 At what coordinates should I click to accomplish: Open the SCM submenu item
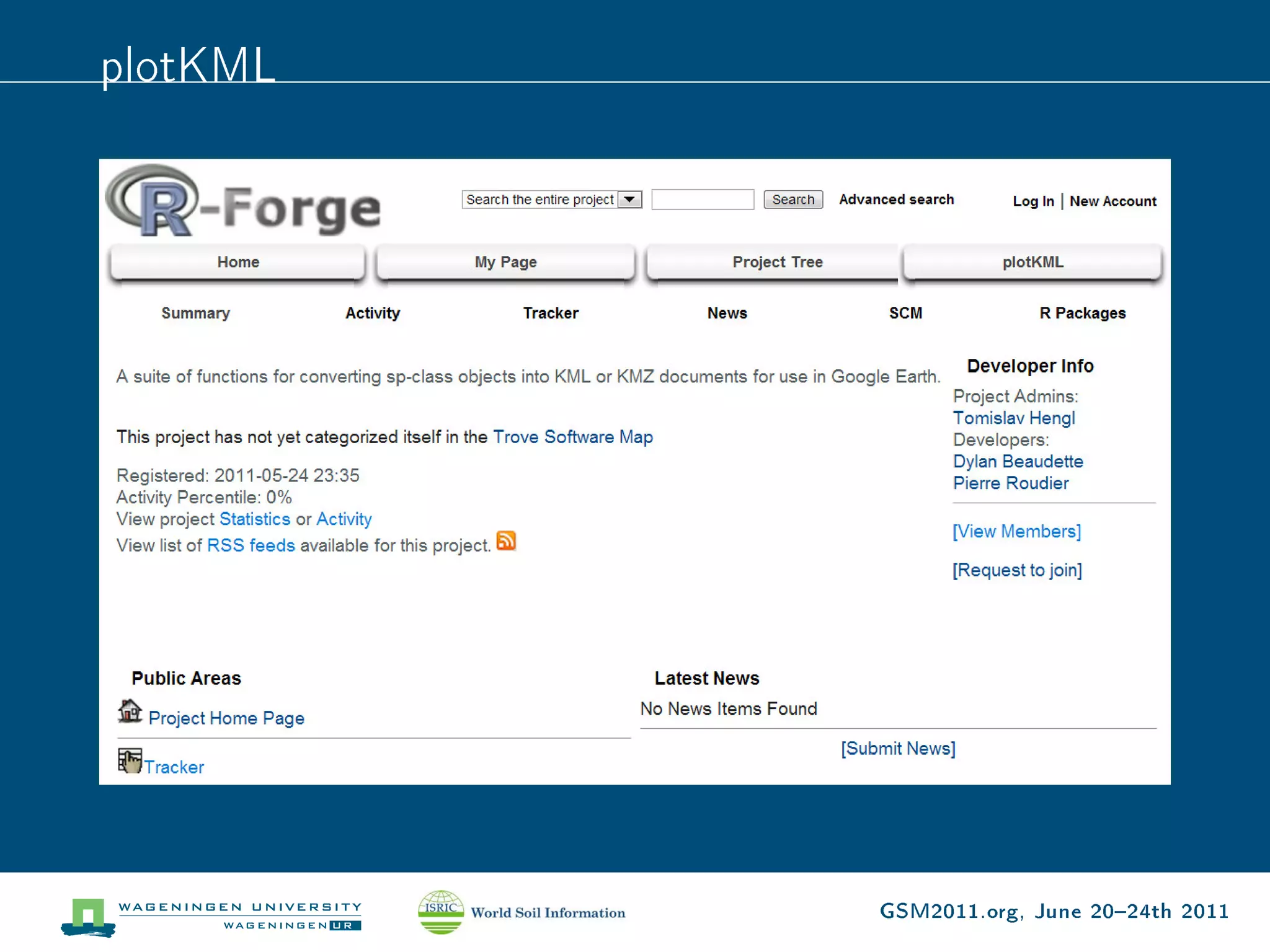905,313
